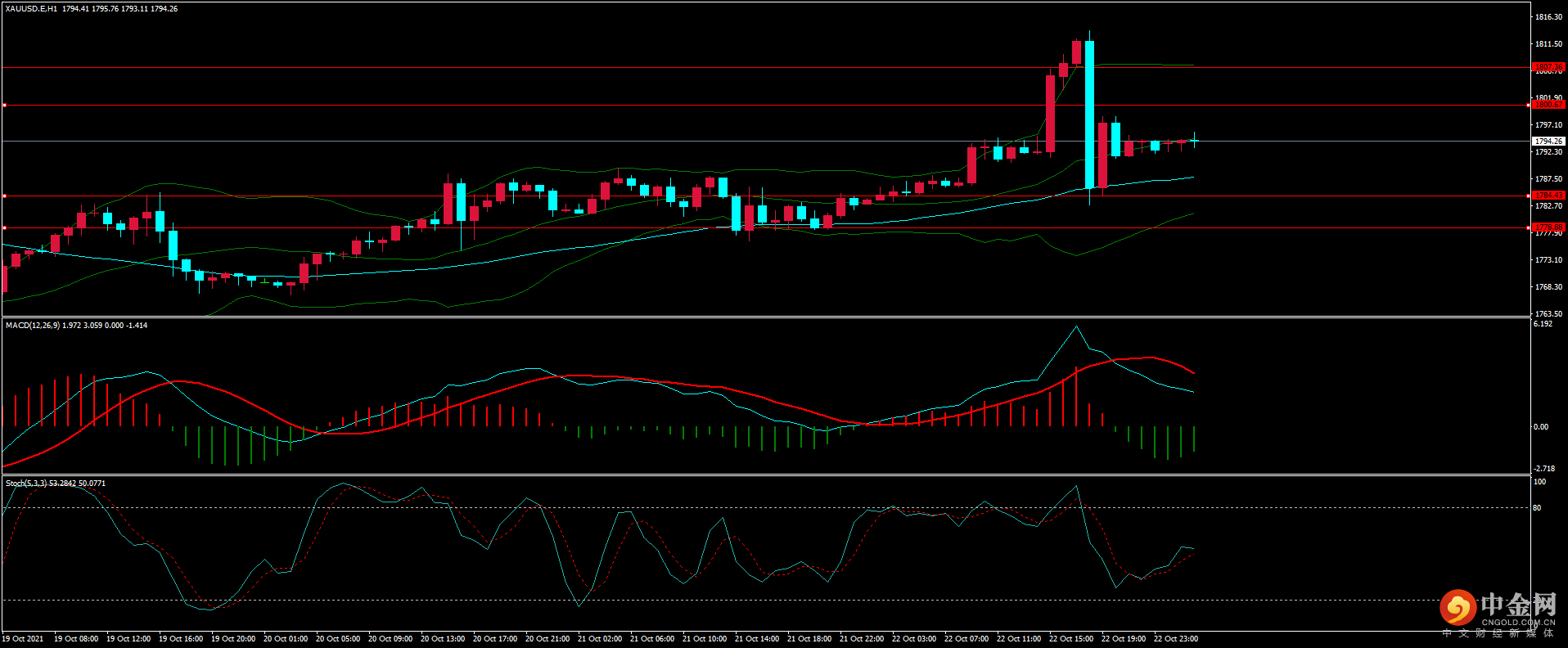Click the 20 Oct 05:00 time label
This screenshot has height=648, width=1568.
click(338, 638)
